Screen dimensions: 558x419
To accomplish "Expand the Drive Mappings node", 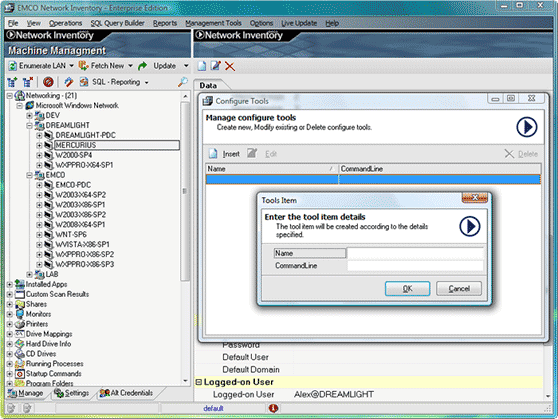I will 10,334.
